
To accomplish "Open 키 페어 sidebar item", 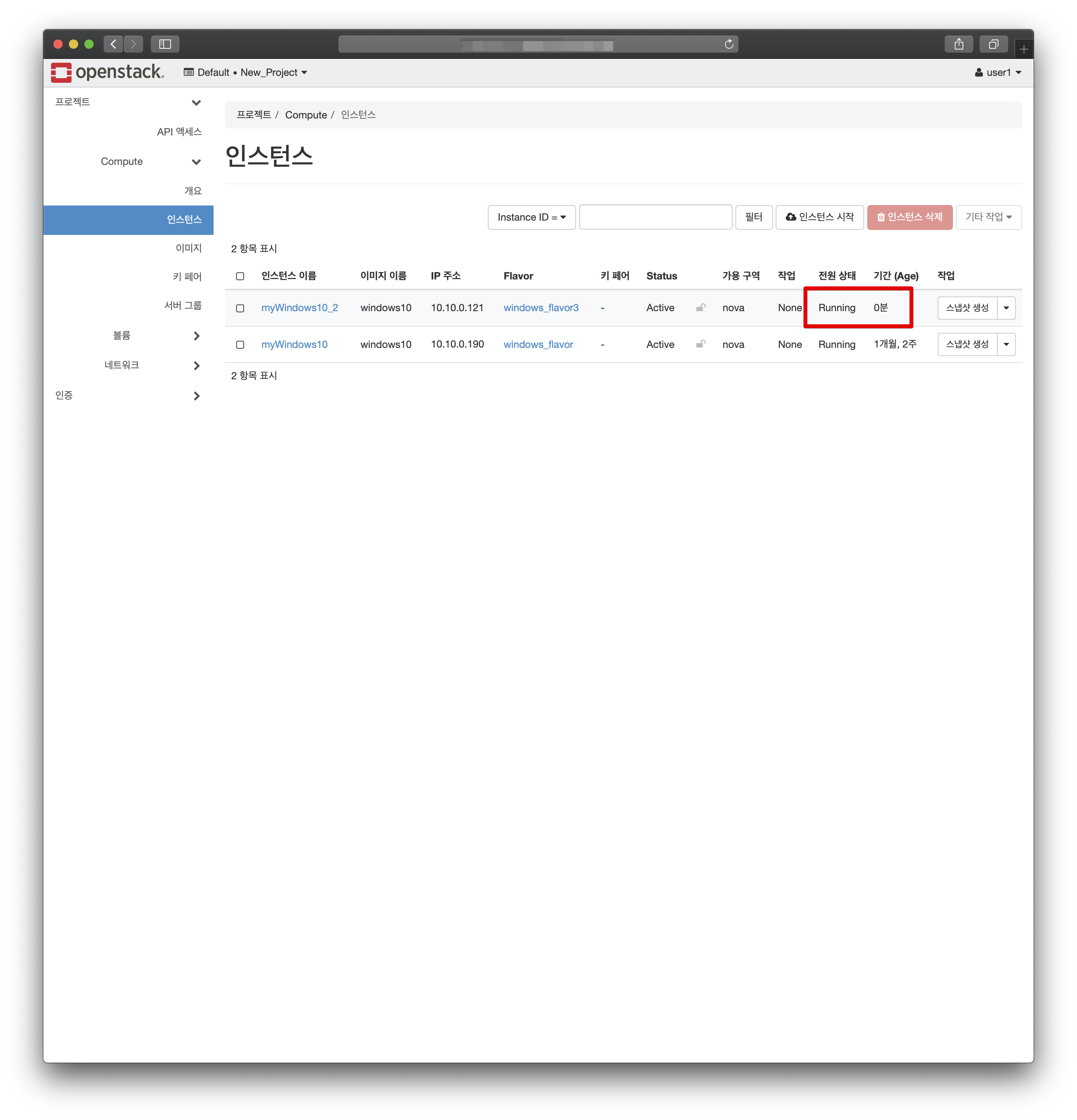I will [187, 277].
